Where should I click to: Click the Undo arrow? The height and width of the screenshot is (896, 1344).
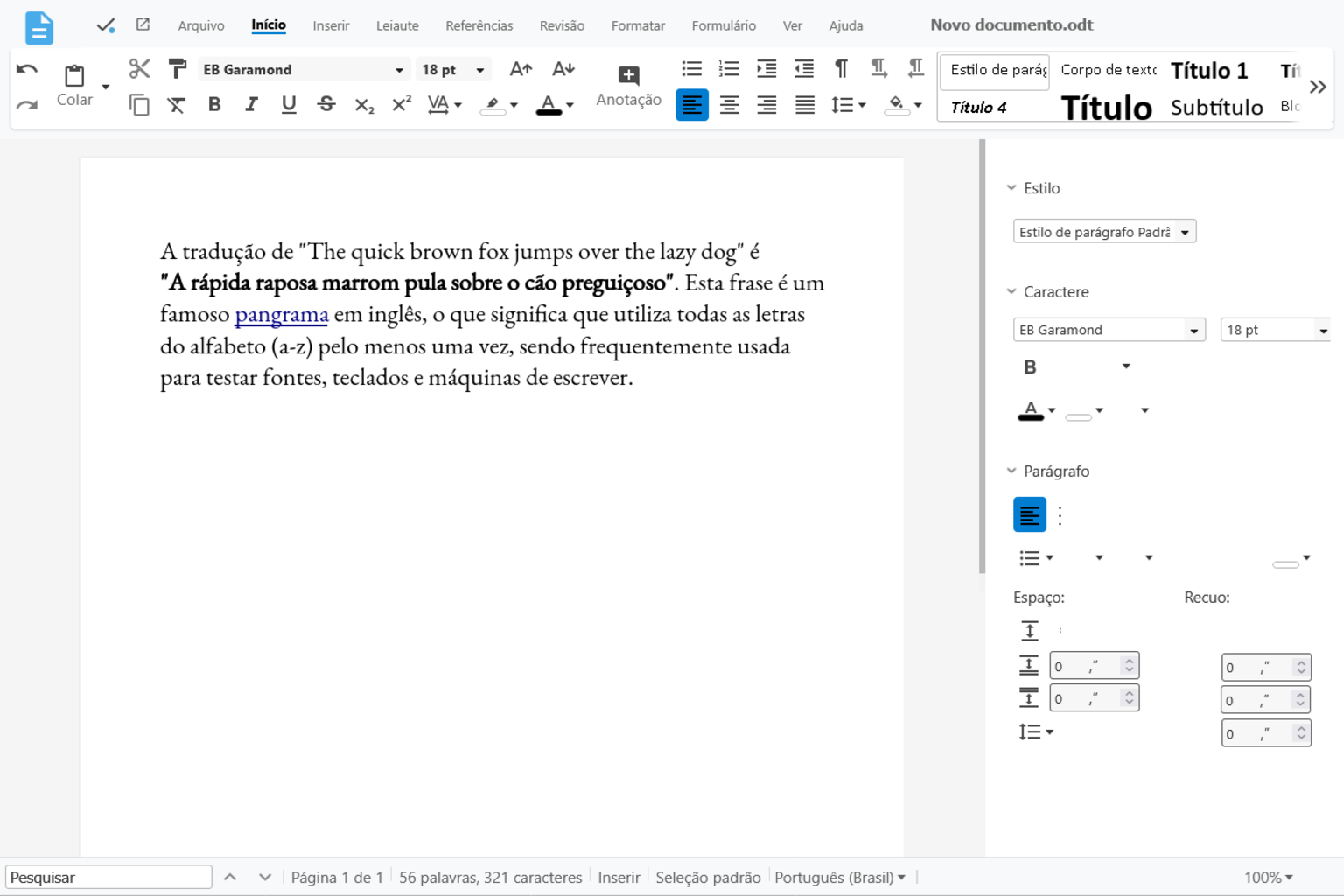27,69
